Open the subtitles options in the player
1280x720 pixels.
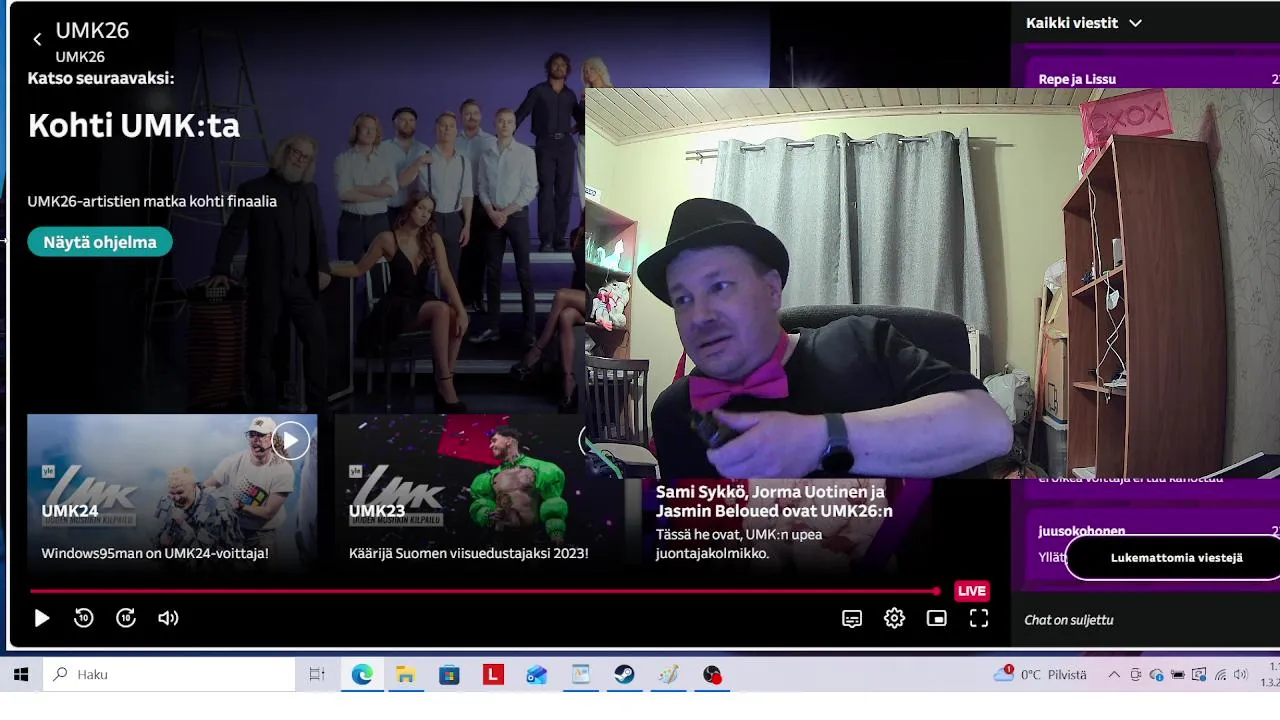click(x=852, y=619)
